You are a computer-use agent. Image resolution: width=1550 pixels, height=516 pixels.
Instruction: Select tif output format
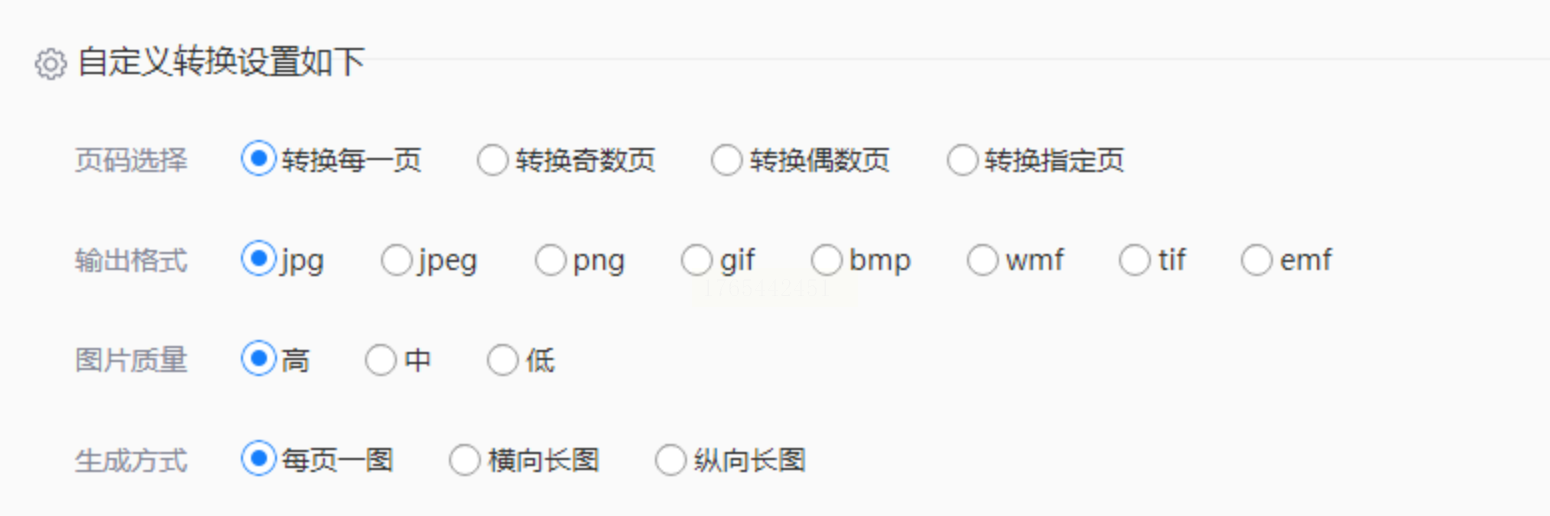pos(1135,261)
